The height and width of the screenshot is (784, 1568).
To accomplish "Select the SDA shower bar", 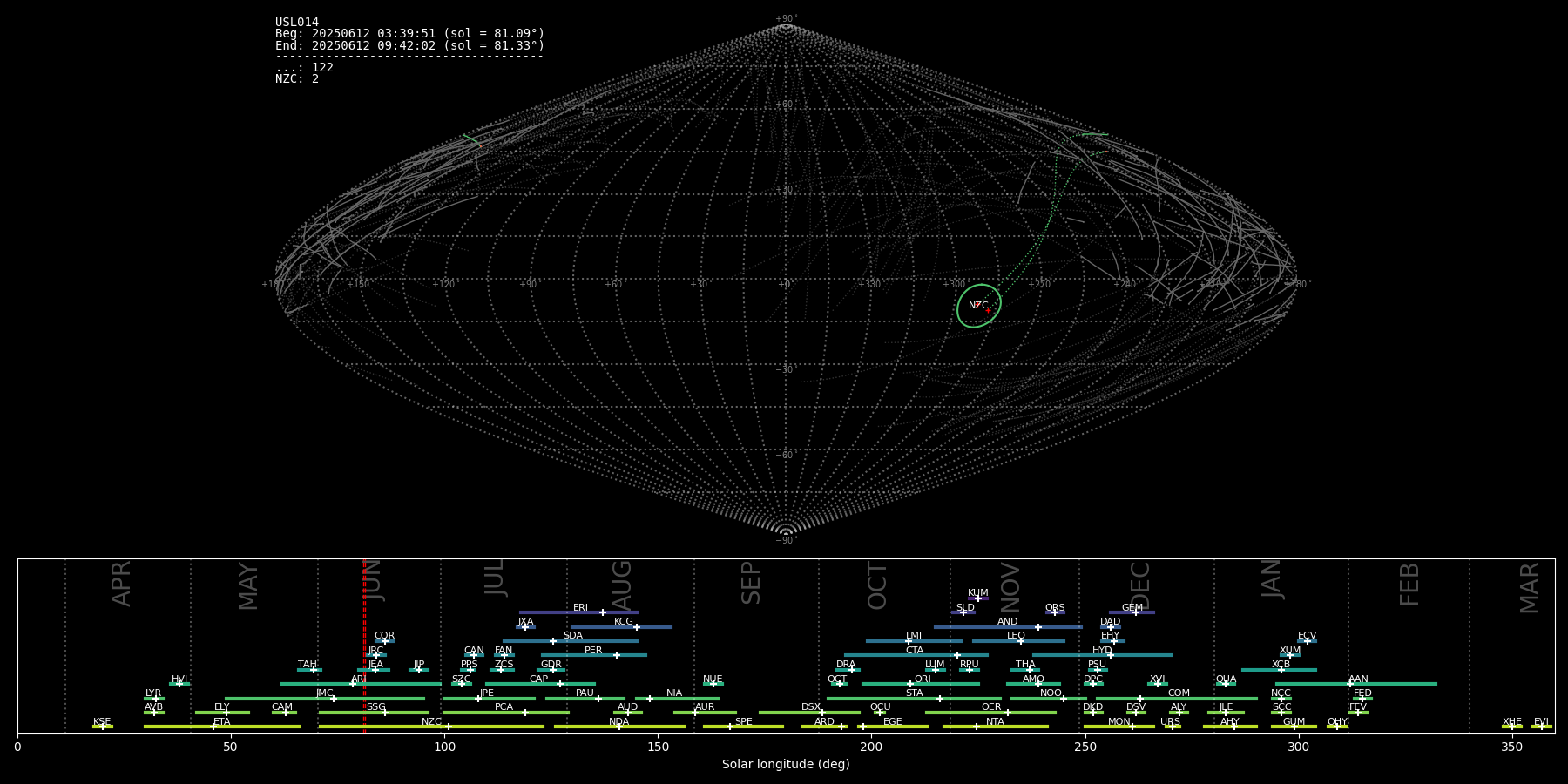I will point(570,641).
